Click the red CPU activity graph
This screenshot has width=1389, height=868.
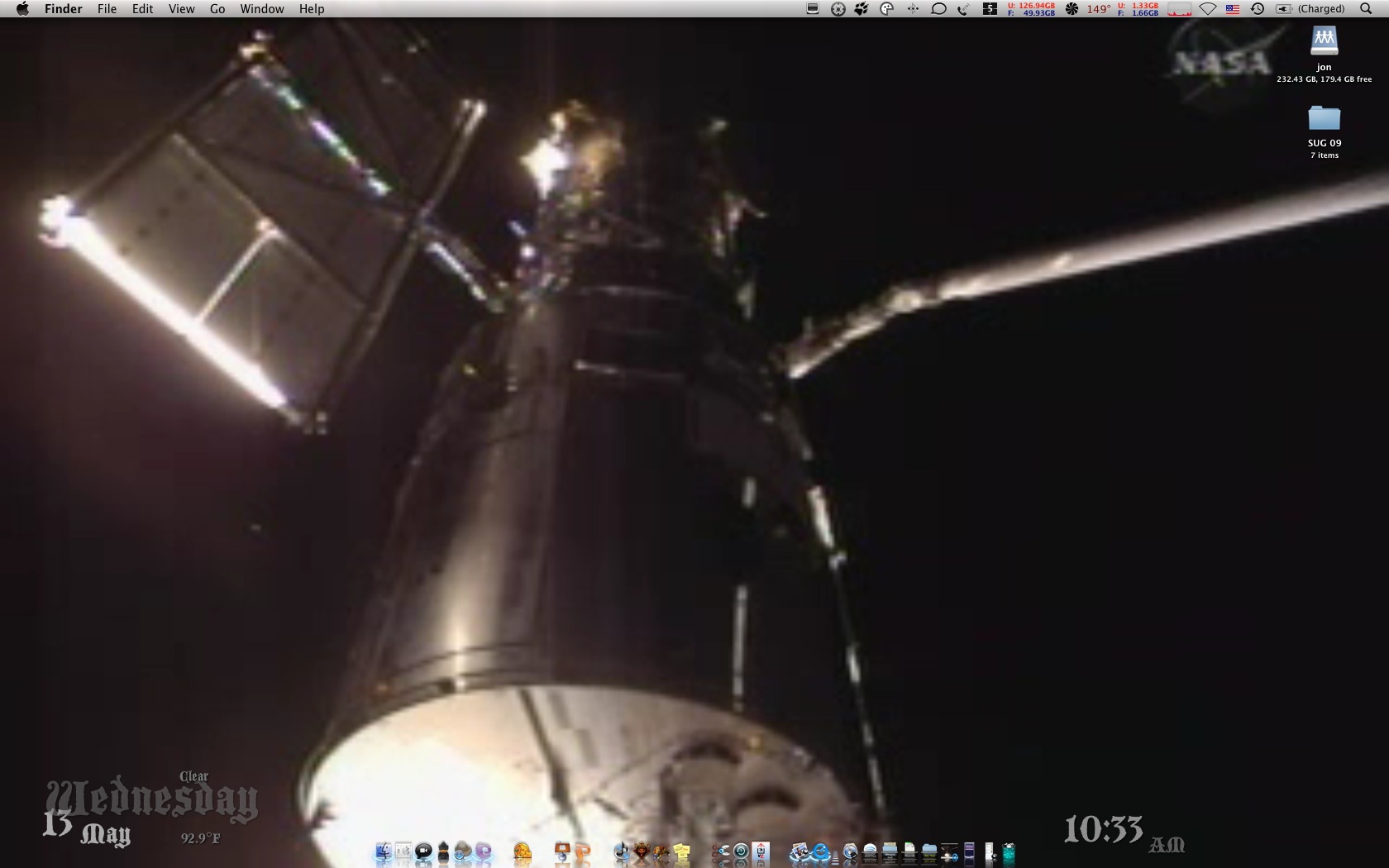(1179, 9)
